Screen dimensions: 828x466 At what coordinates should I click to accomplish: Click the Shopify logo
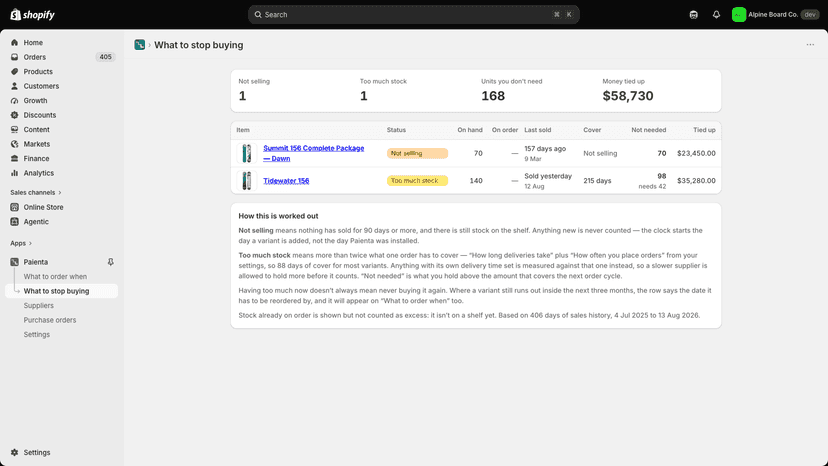coord(32,15)
